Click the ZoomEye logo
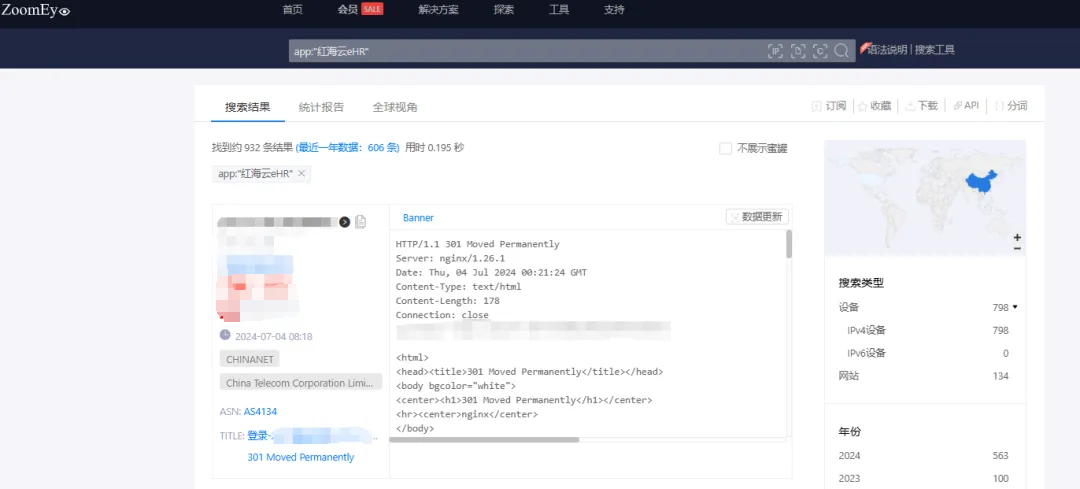Screen dimensions: 1080x489 click(36, 10)
